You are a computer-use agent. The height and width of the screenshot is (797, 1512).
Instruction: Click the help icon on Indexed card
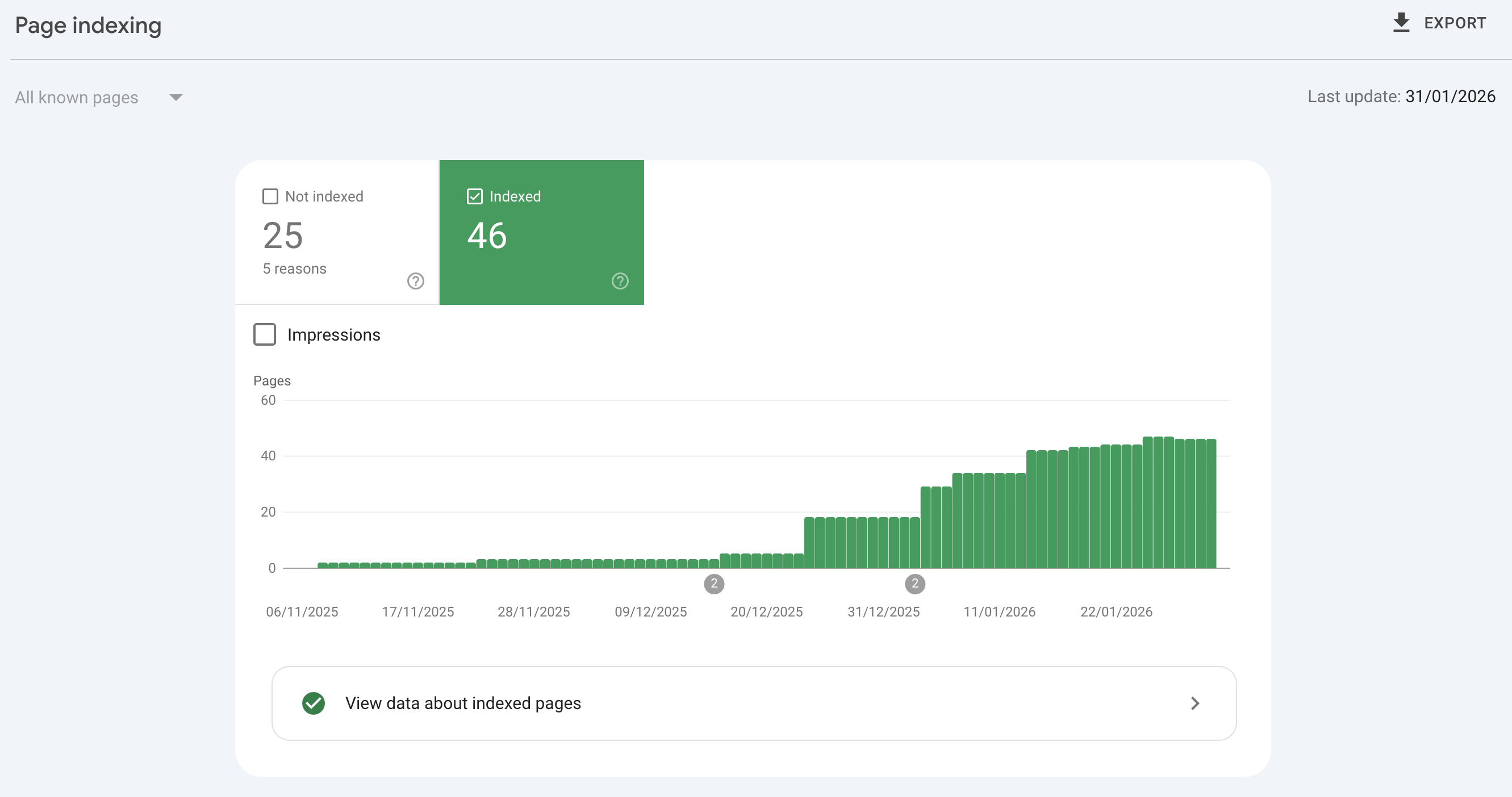pyautogui.click(x=619, y=281)
